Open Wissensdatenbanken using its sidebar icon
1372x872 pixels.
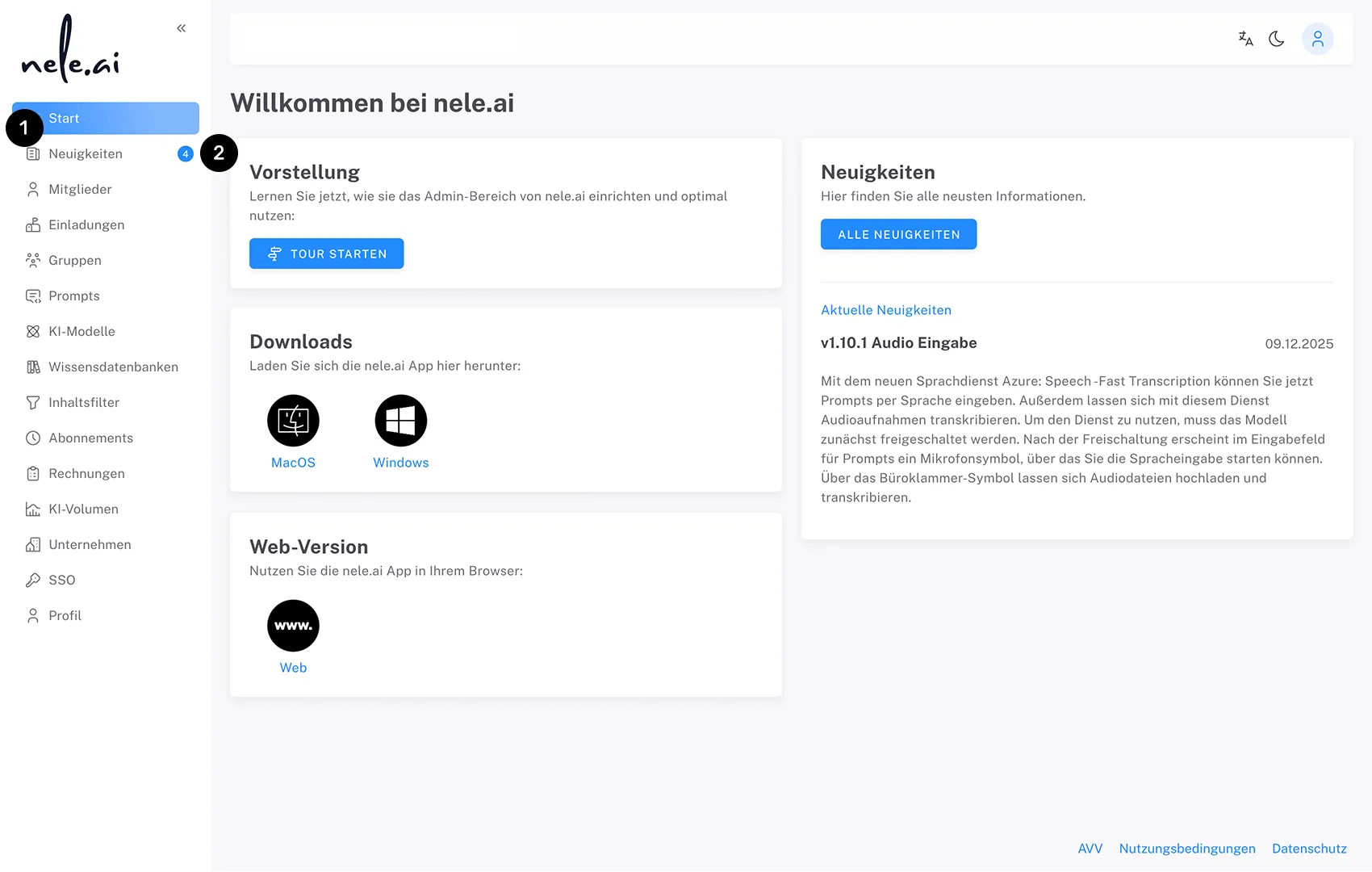[32, 367]
